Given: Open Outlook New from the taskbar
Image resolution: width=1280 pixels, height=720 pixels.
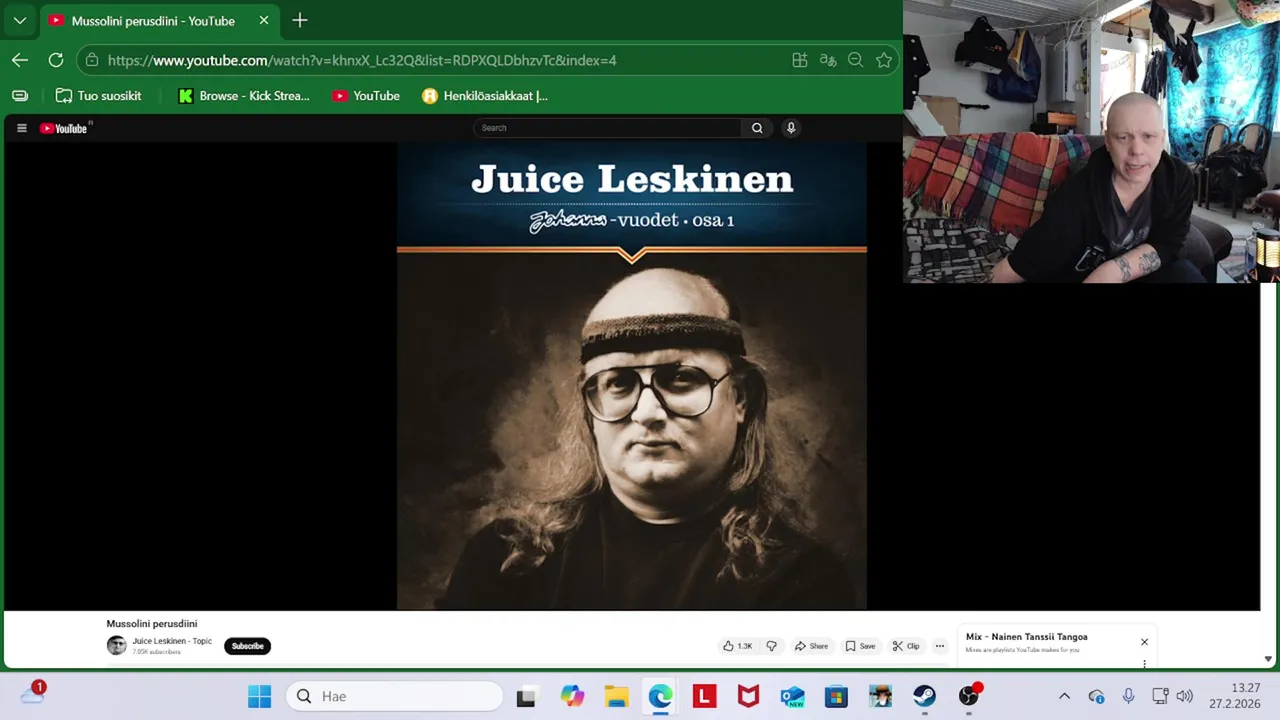Looking at the screenshot, I should (792, 696).
